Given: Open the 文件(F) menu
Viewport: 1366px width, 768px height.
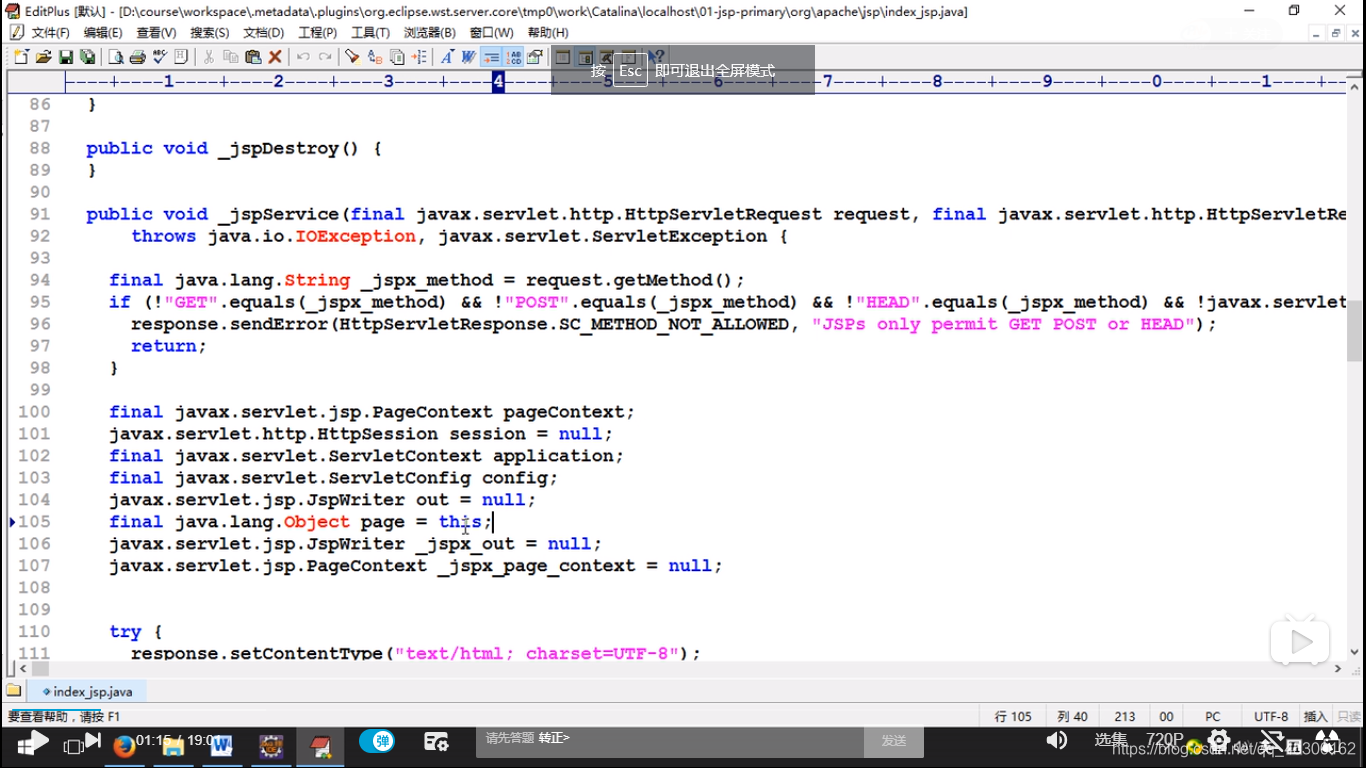Looking at the screenshot, I should (50, 33).
